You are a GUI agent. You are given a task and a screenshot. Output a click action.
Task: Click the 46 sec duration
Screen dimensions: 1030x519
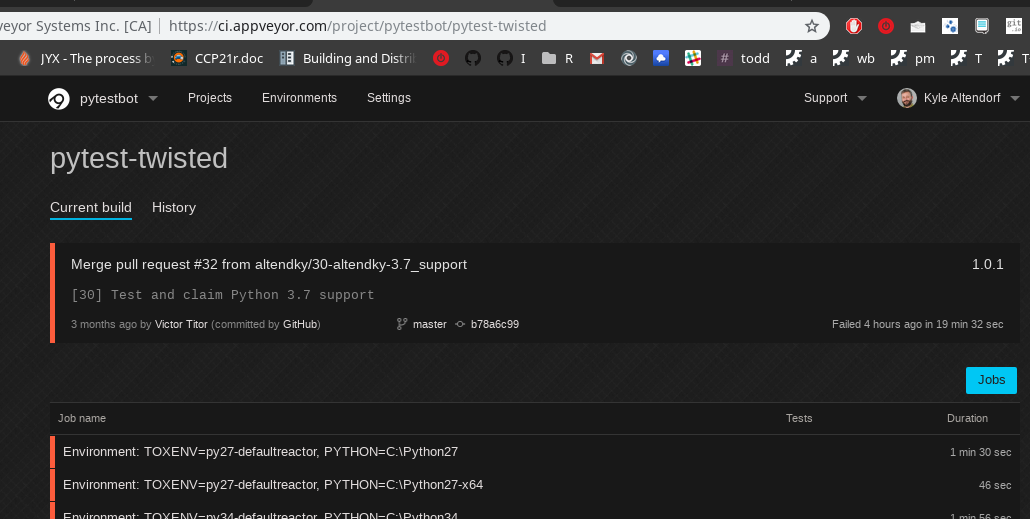tap(995, 485)
